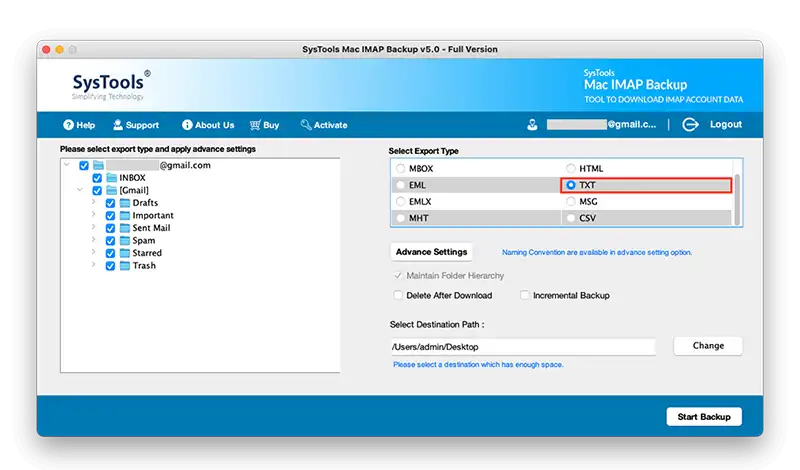Open the Help menu item
800x470 pixels.
click(79, 125)
